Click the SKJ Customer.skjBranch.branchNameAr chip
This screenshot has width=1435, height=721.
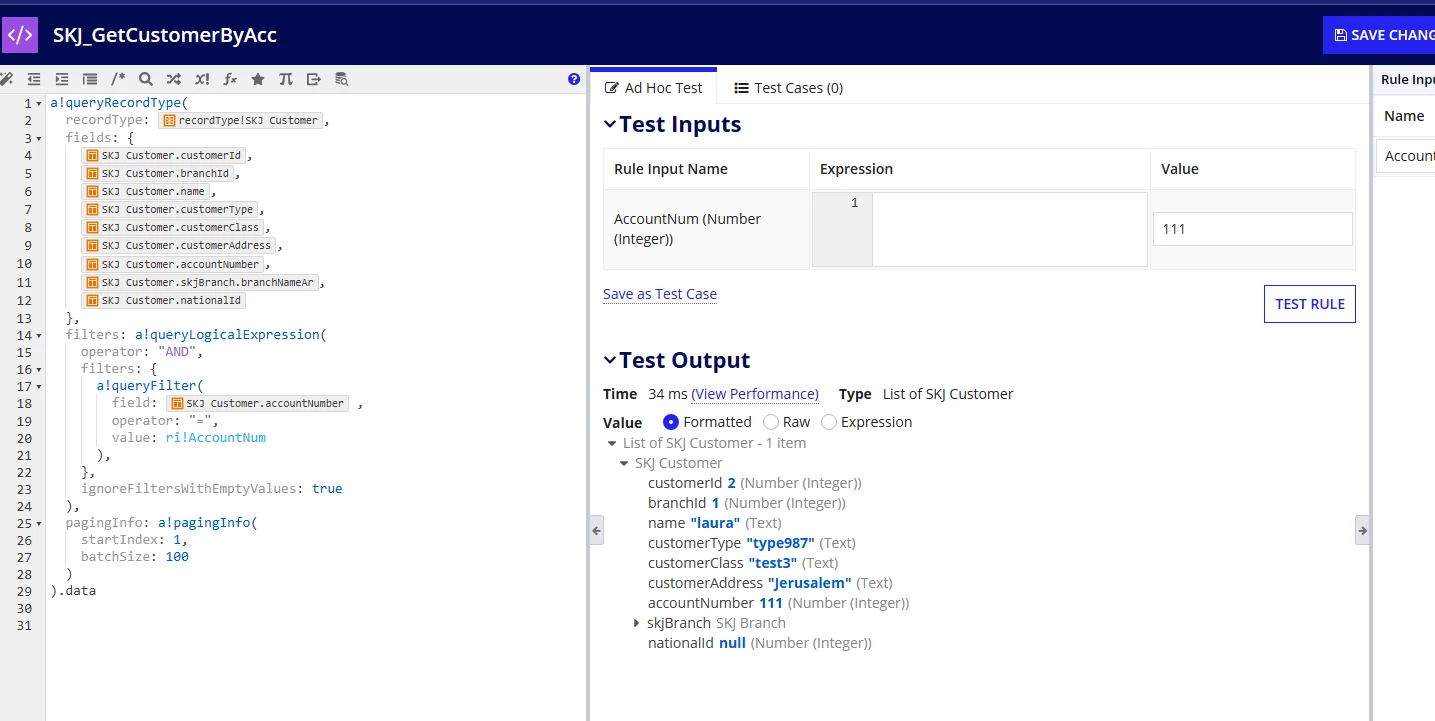click(x=200, y=282)
